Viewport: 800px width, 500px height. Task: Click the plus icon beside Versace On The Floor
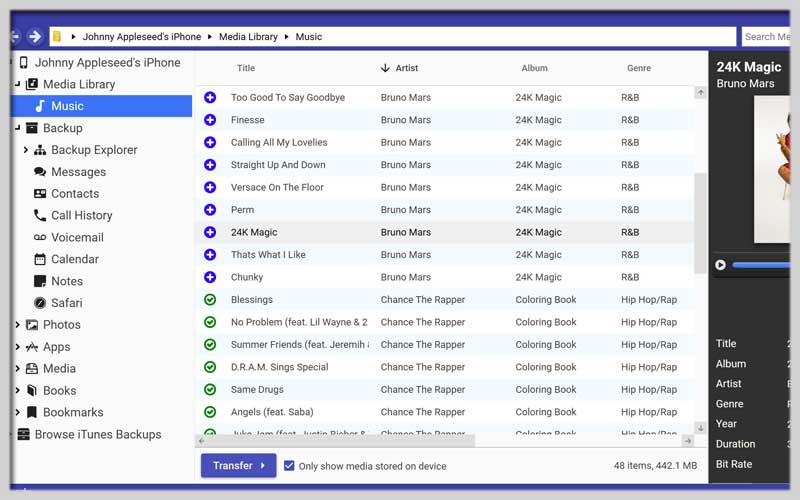[210, 187]
